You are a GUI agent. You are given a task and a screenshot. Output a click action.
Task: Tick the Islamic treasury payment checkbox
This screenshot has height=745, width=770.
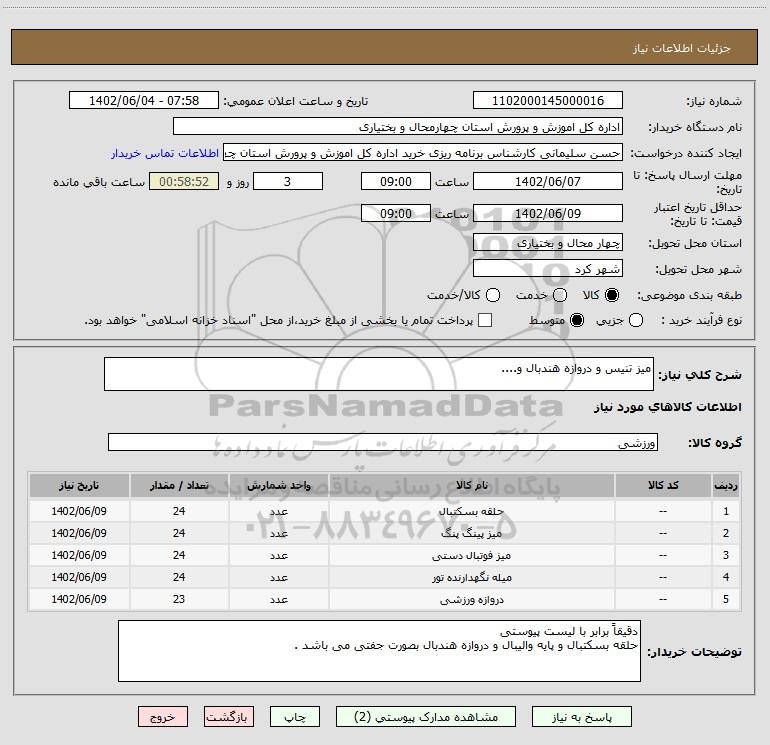pos(485,320)
